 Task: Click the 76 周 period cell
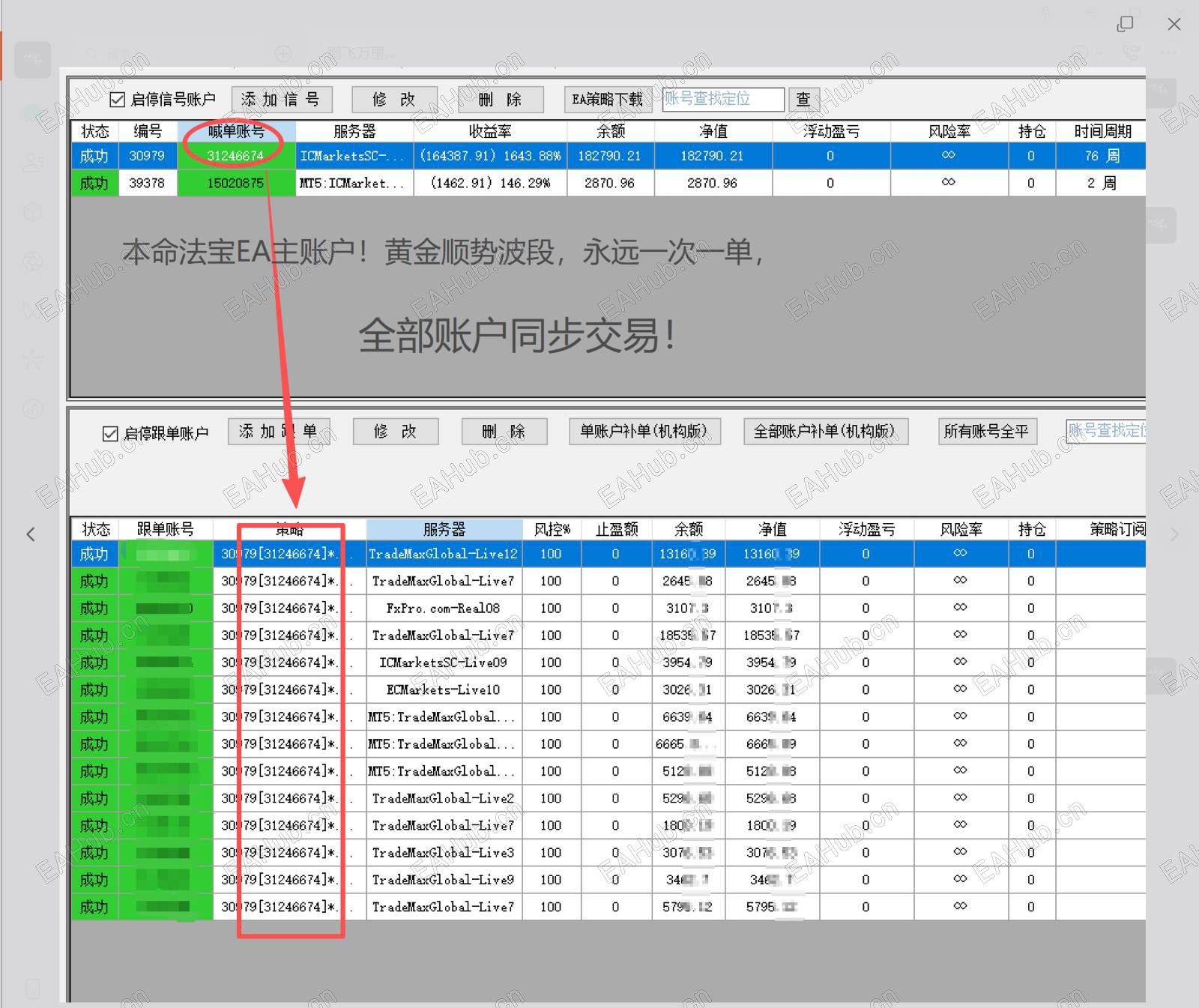tap(1102, 156)
